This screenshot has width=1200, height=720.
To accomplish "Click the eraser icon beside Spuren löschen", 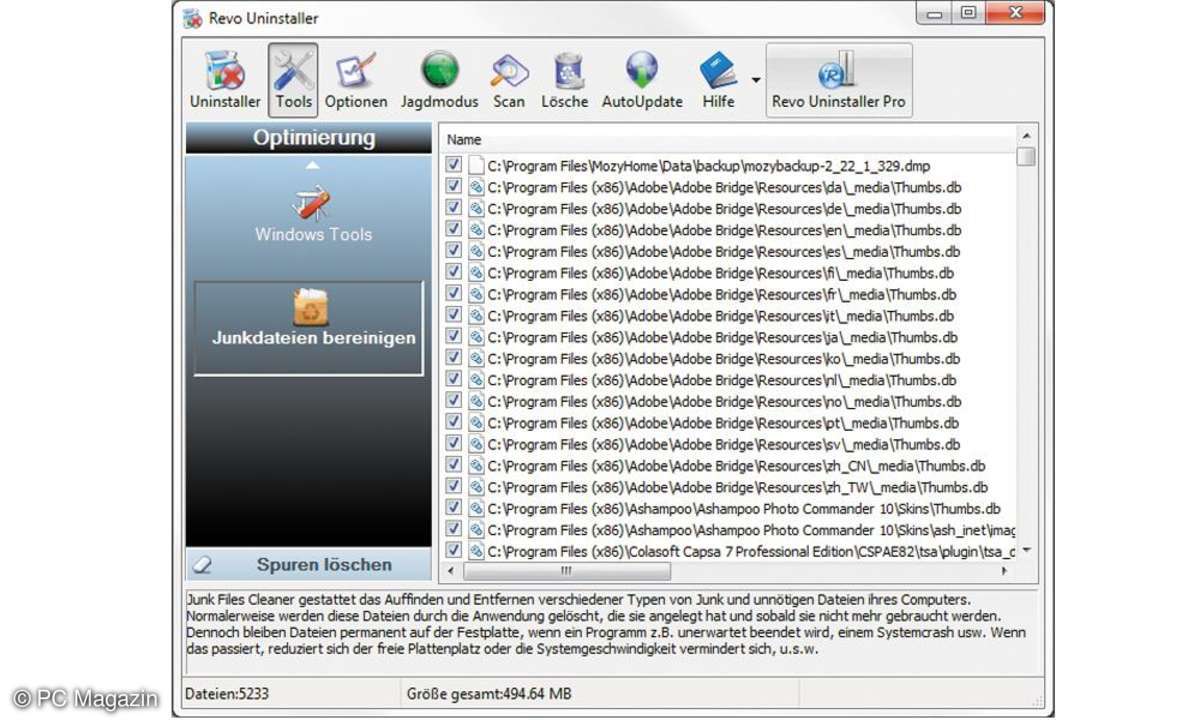I will coord(202,565).
